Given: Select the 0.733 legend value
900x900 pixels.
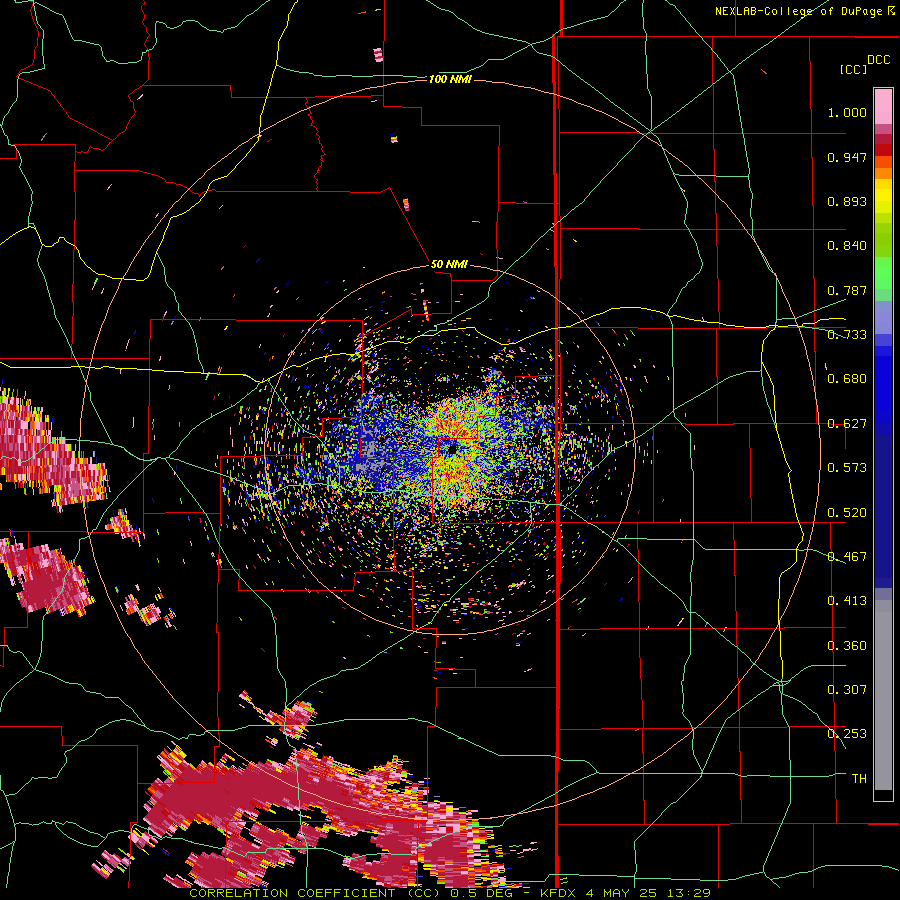Looking at the screenshot, I should pyautogui.click(x=847, y=335).
